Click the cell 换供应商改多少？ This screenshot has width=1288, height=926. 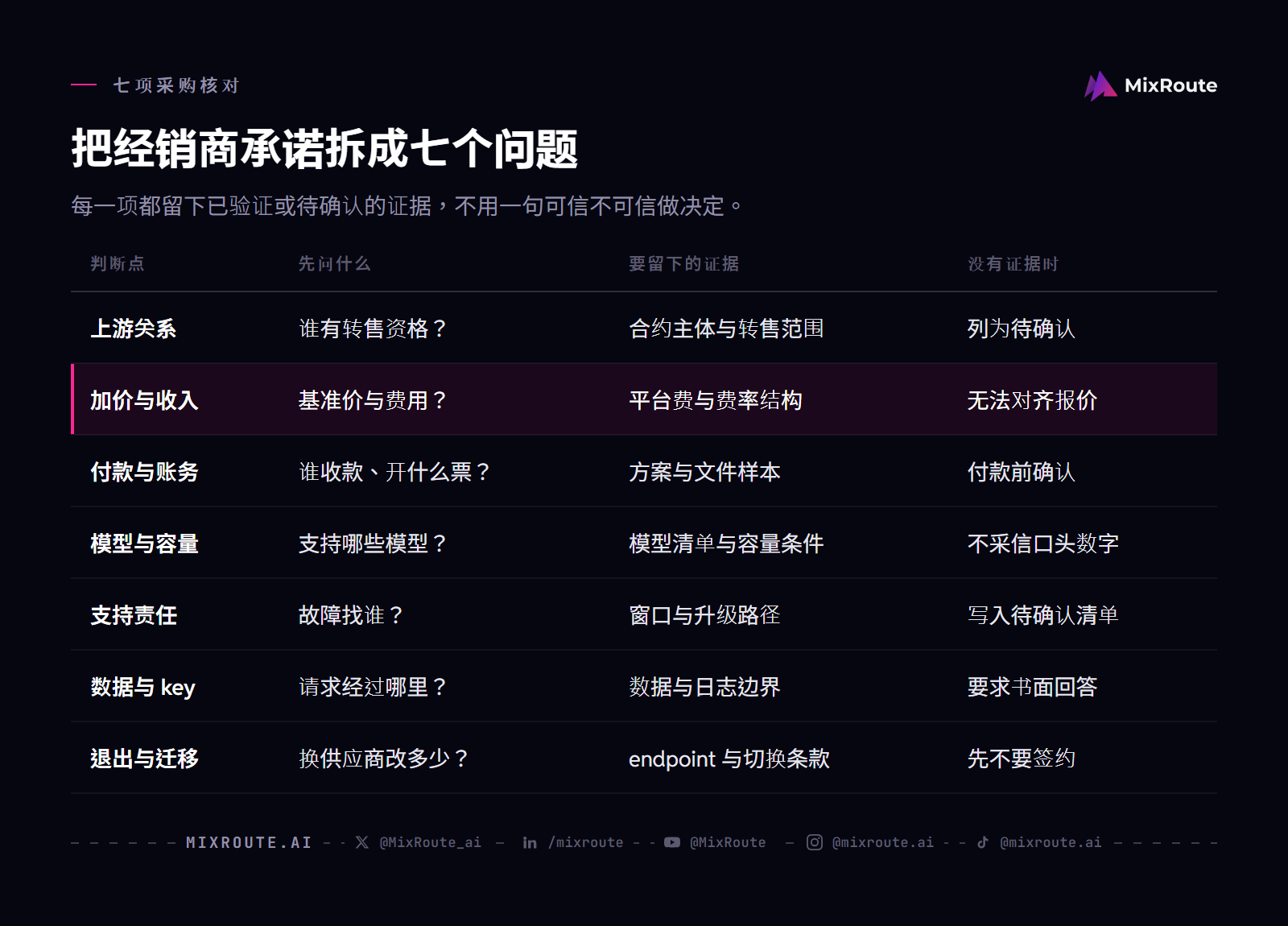384,759
